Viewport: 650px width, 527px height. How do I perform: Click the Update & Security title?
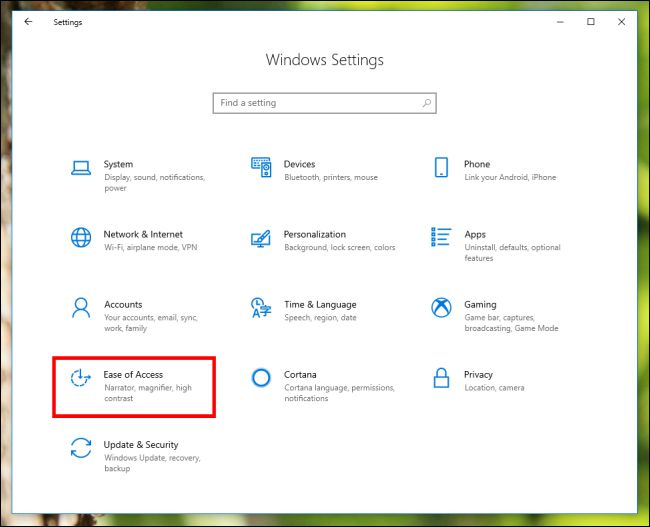pos(141,445)
